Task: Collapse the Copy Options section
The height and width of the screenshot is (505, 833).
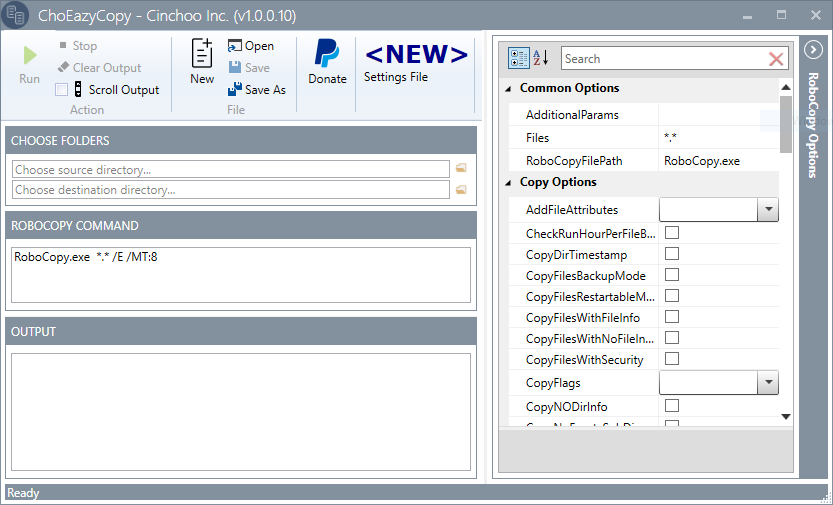Action: coord(508,183)
